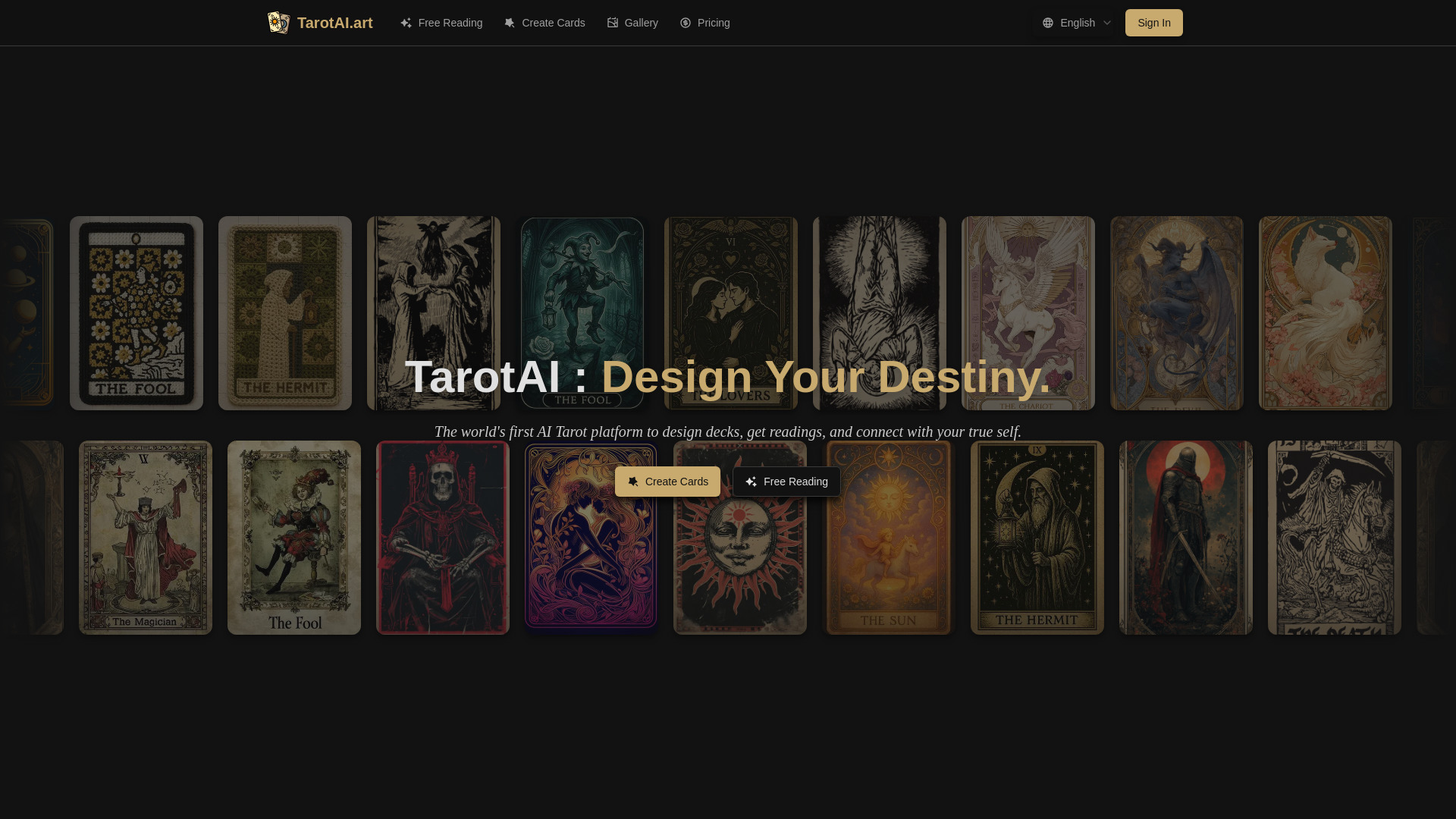1456x819 pixels.
Task: Click the globe language icon
Action: (x=1048, y=23)
